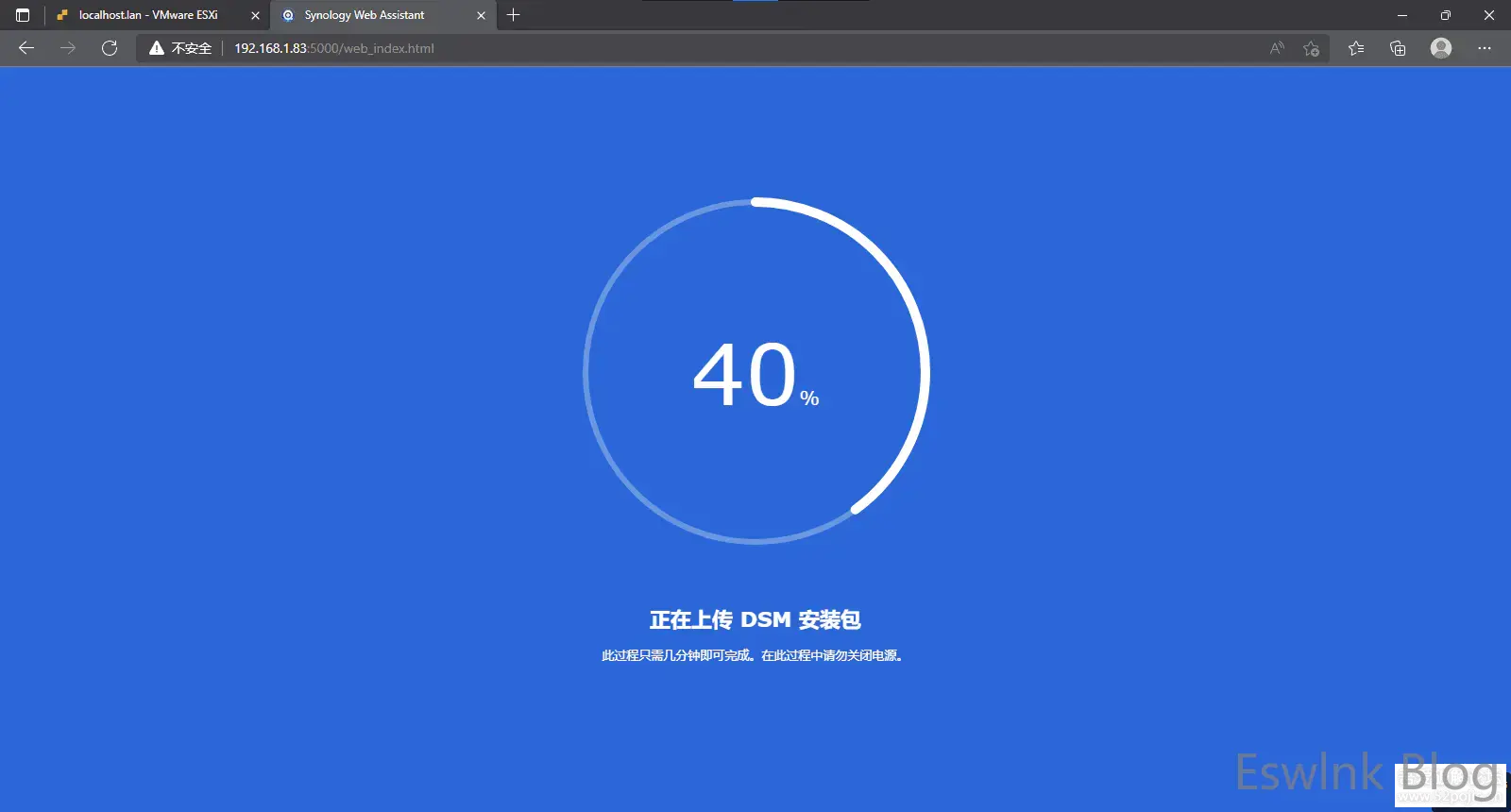Screen dimensions: 1511x812
Task: Click the forward navigation arrow
Action: pyautogui.click(x=68, y=48)
